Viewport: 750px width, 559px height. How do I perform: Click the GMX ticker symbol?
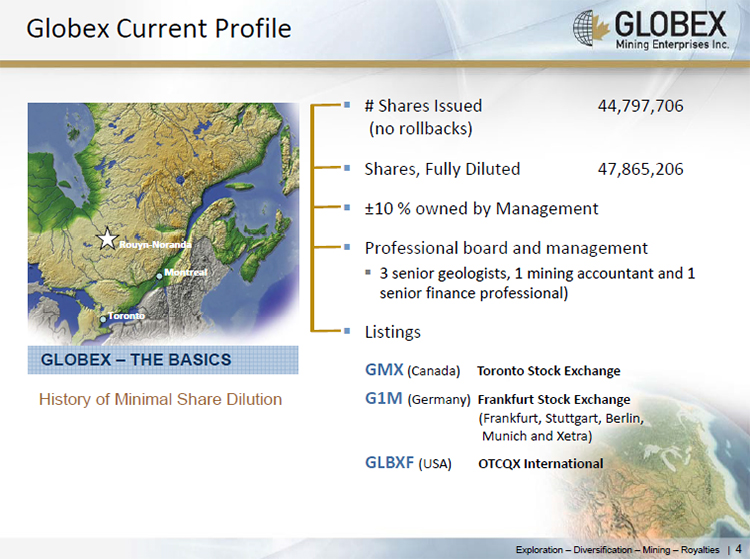click(x=384, y=370)
